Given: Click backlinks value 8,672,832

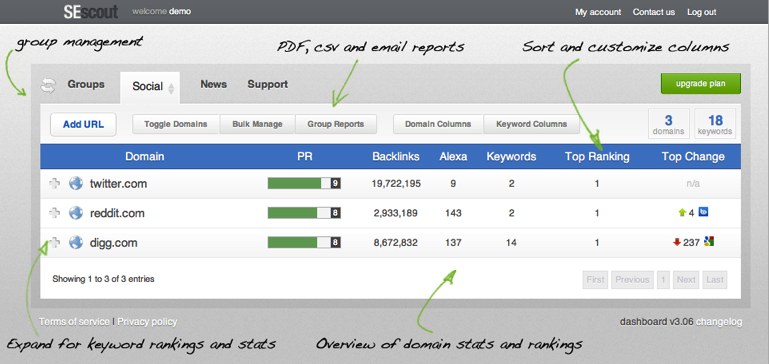Looking at the screenshot, I should click(396, 242).
